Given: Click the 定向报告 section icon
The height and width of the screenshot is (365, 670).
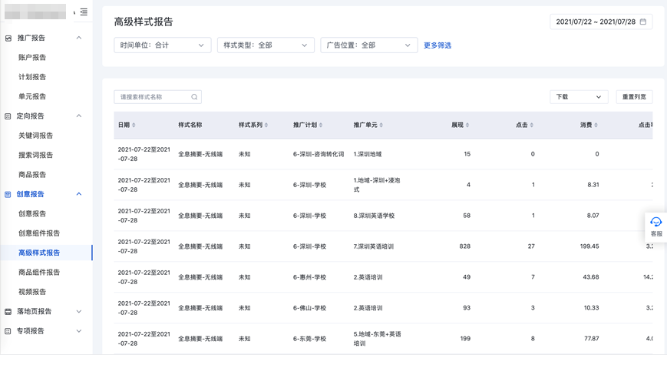Looking at the screenshot, I should click(x=8, y=116).
